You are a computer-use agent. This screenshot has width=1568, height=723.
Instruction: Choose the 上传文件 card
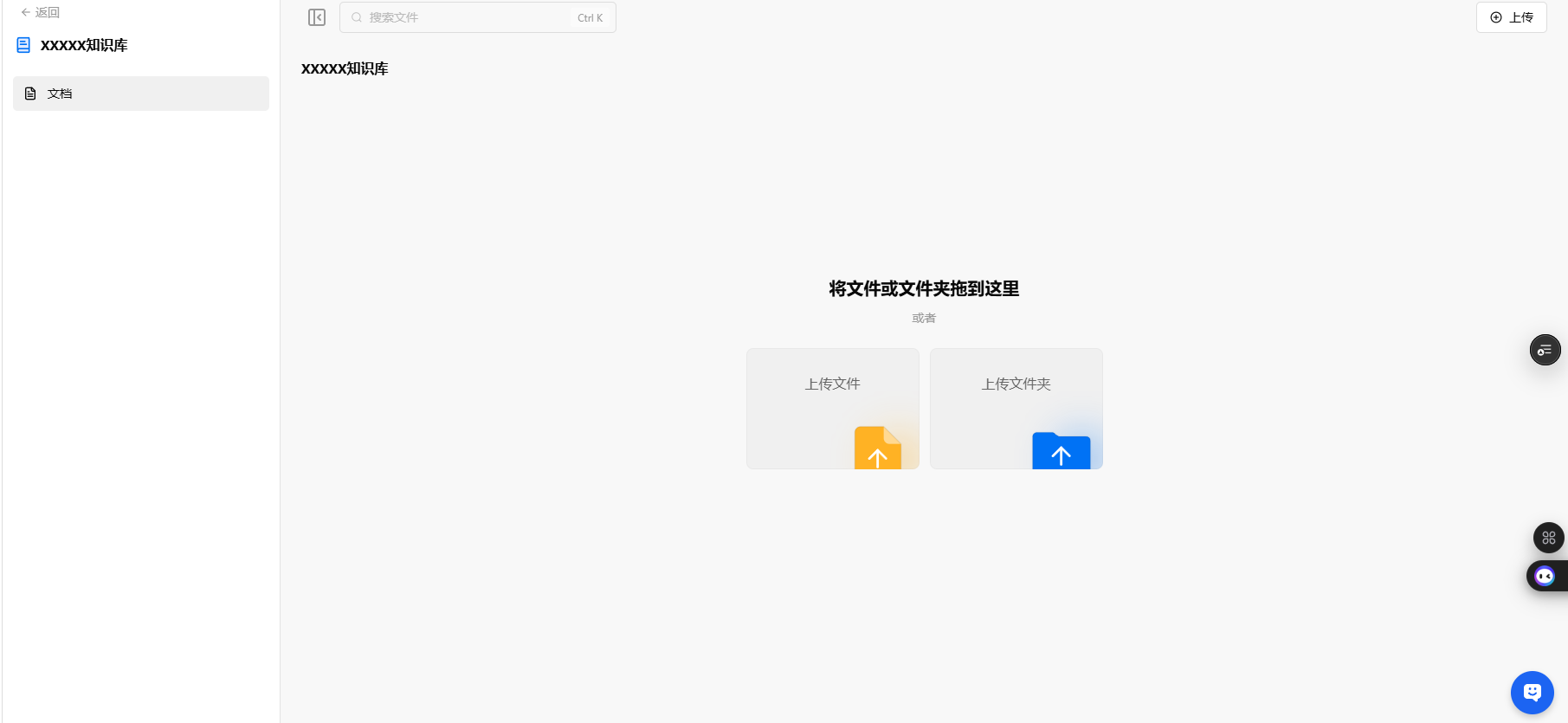click(x=832, y=408)
